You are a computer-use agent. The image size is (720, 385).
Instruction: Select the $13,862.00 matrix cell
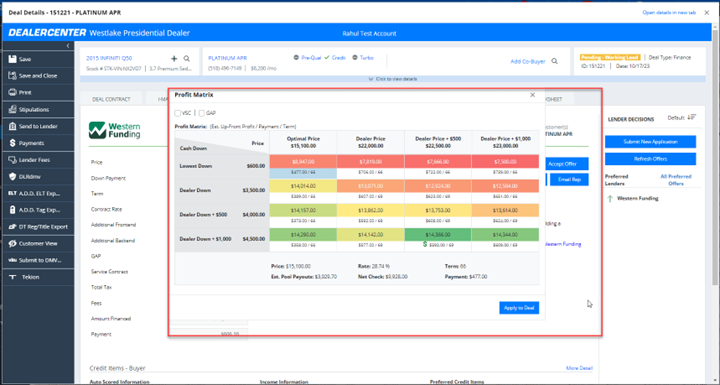pyautogui.click(x=370, y=210)
